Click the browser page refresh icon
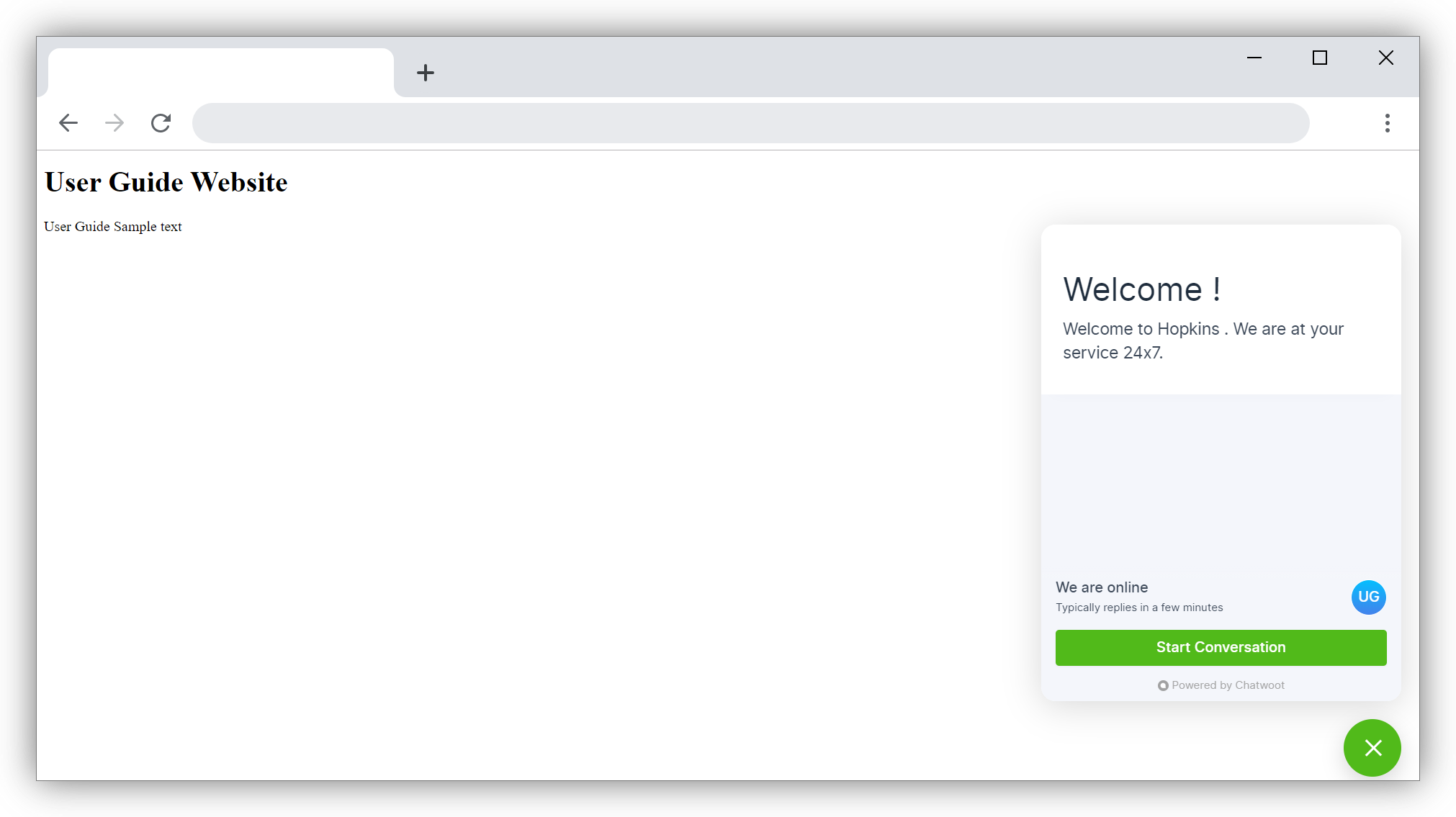Screen dimensions: 1456x817 (161, 122)
